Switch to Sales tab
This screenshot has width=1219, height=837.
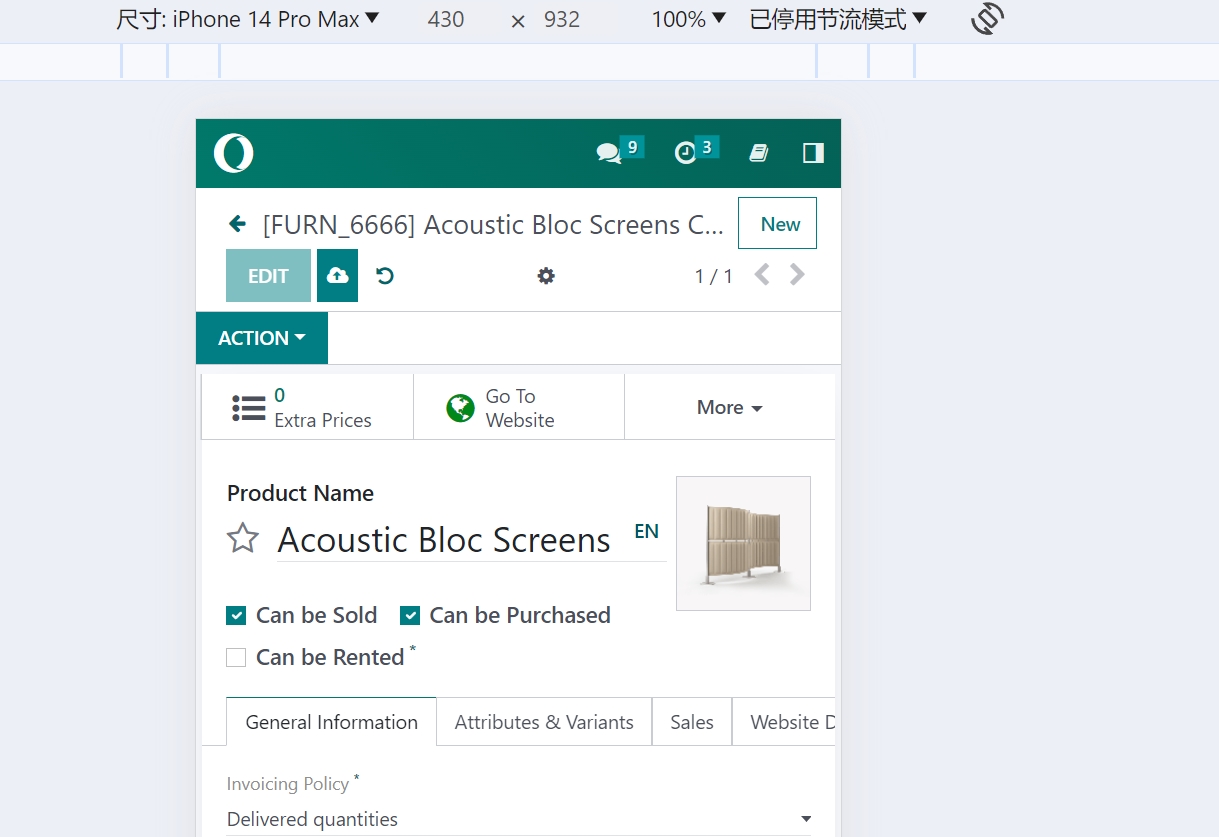click(x=692, y=722)
